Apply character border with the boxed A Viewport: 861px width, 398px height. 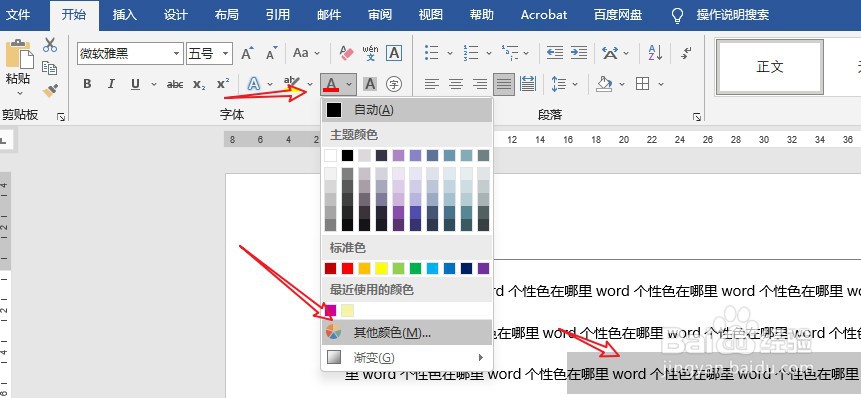pyautogui.click(x=394, y=53)
